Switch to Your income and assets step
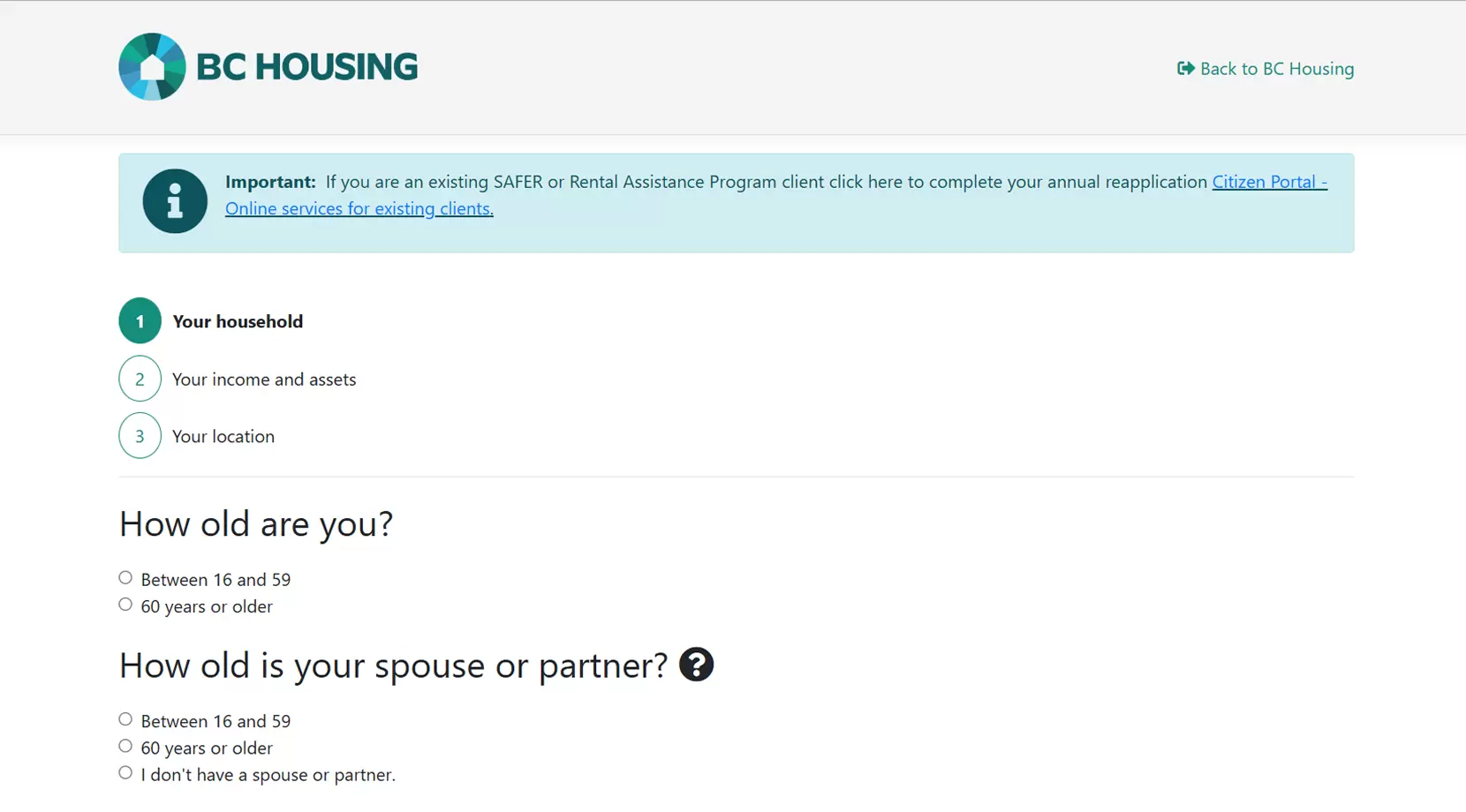 click(265, 379)
